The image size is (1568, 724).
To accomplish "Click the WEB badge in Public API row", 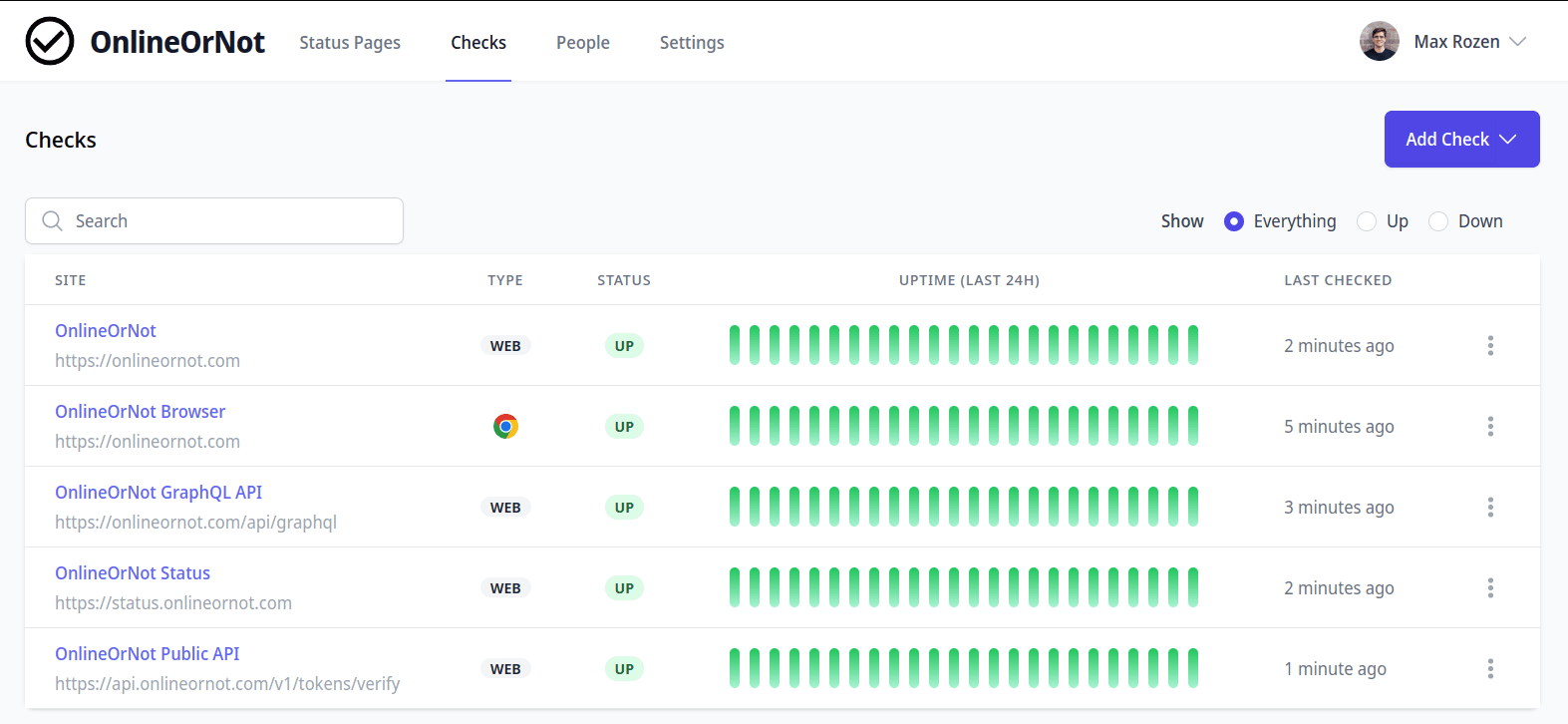I will [505, 669].
